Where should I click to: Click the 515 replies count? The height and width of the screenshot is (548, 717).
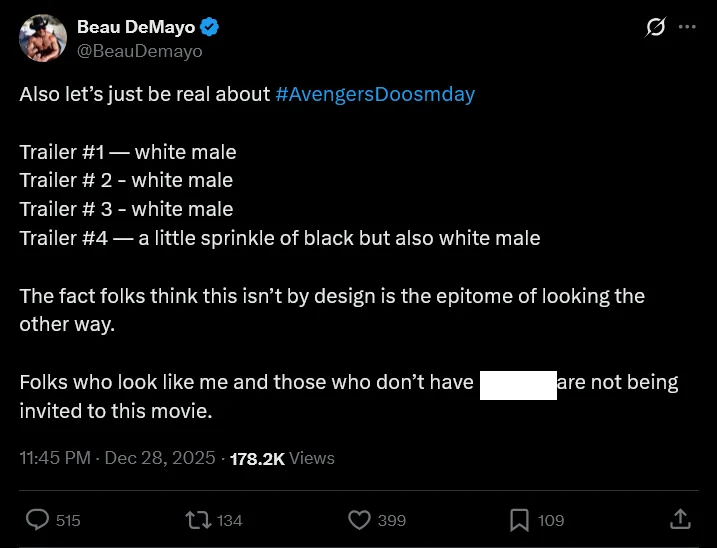[68, 520]
